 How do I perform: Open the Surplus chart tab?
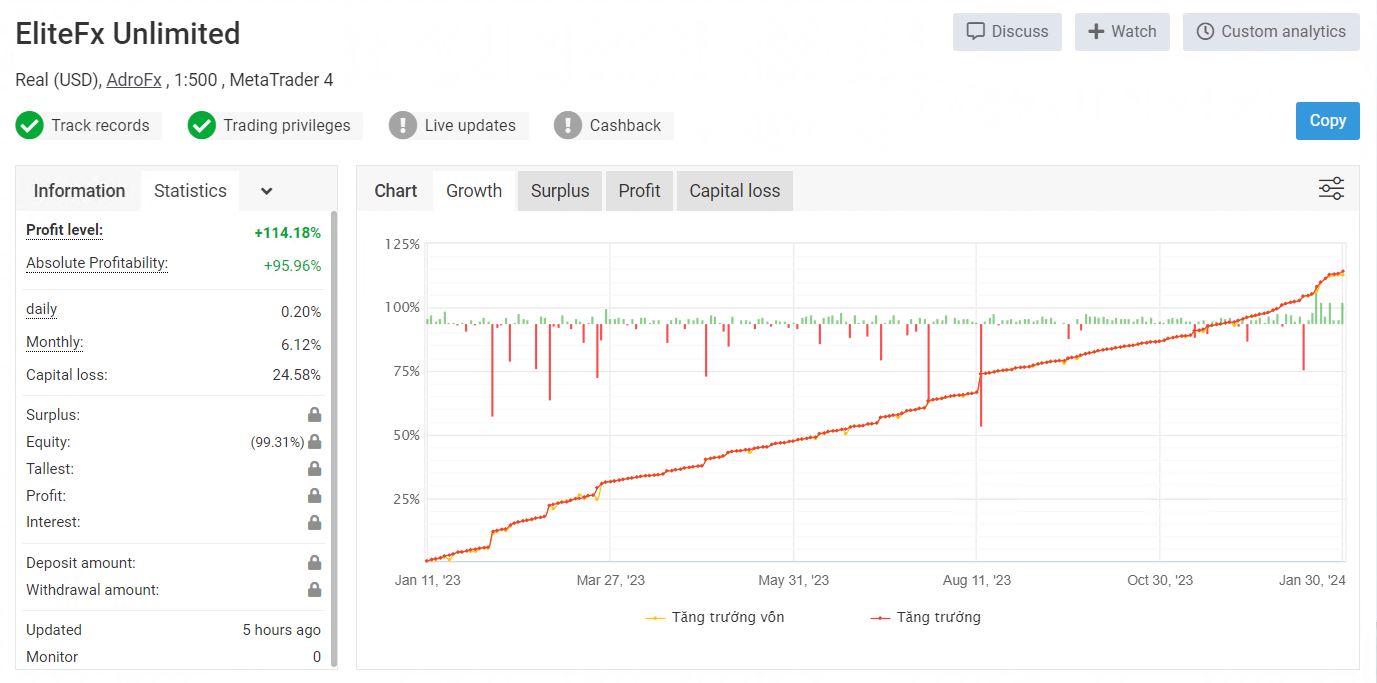560,191
